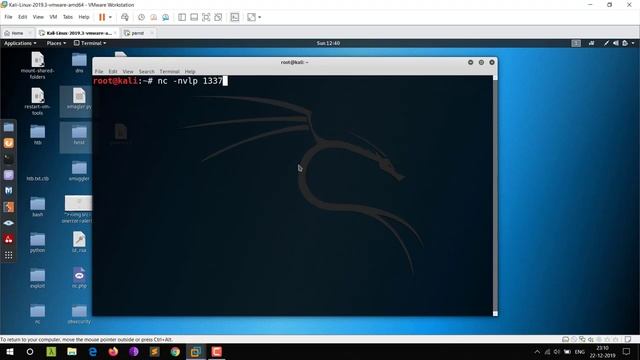Open the VMware console view icon
The height and width of the screenshot is (360, 640).
point(235,17)
